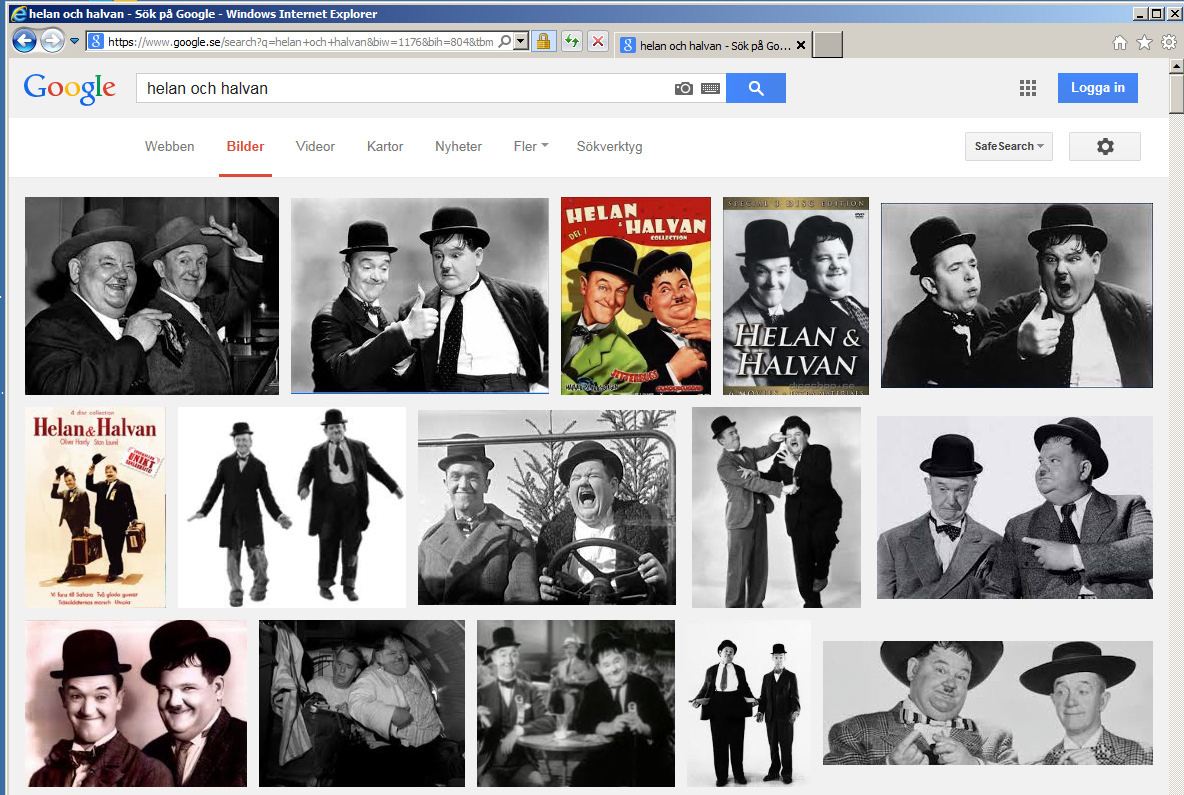Screen dimensions: 1184x795
Task: Click the security padlock icon
Action: pyautogui.click(x=543, y=42)
